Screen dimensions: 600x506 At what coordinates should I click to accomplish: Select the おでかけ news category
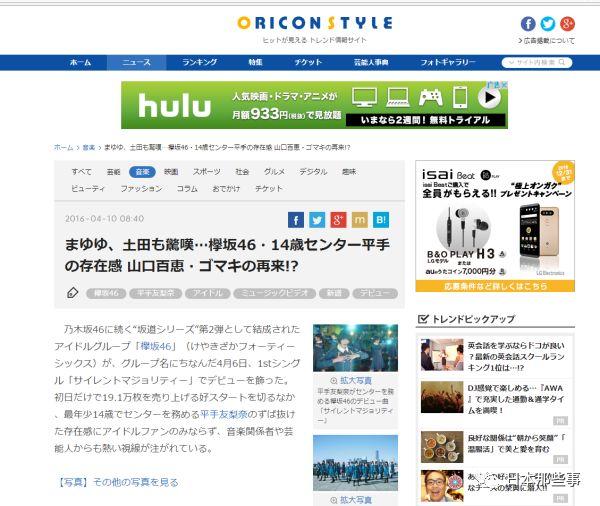pyautogui.click(x=226, y=188)
